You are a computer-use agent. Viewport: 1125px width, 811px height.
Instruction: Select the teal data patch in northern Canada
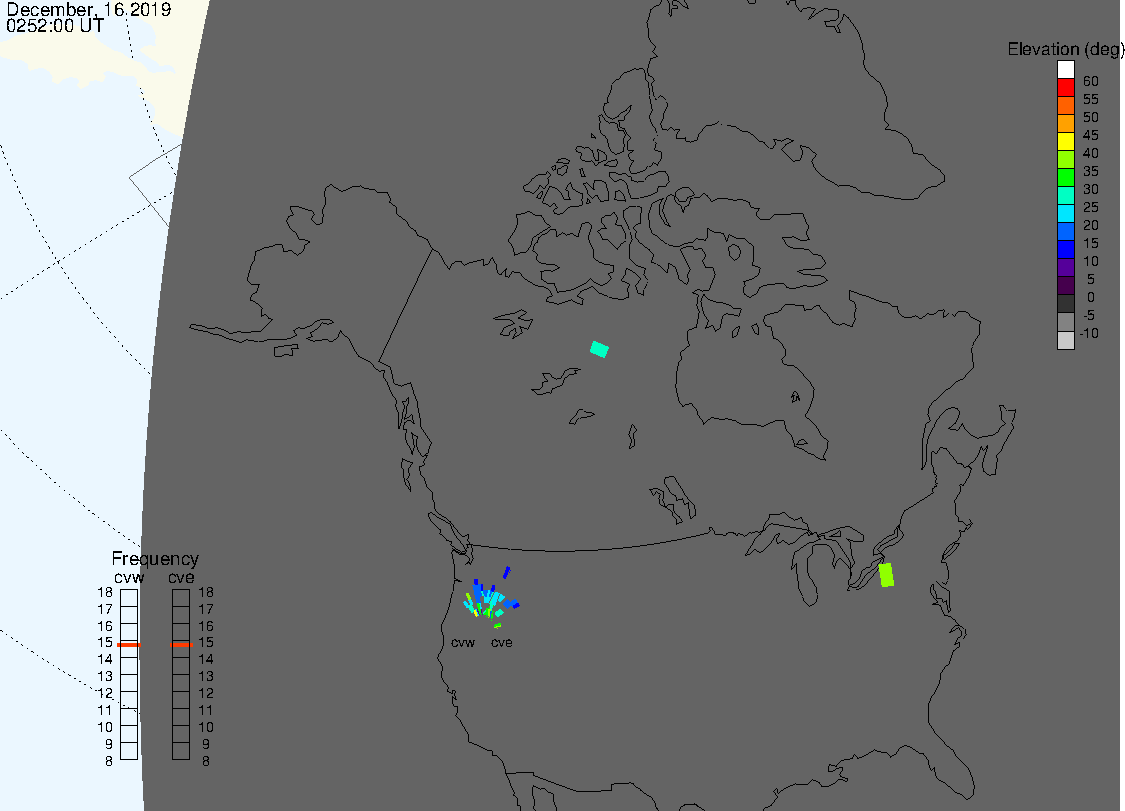click(x=599, y=350)
